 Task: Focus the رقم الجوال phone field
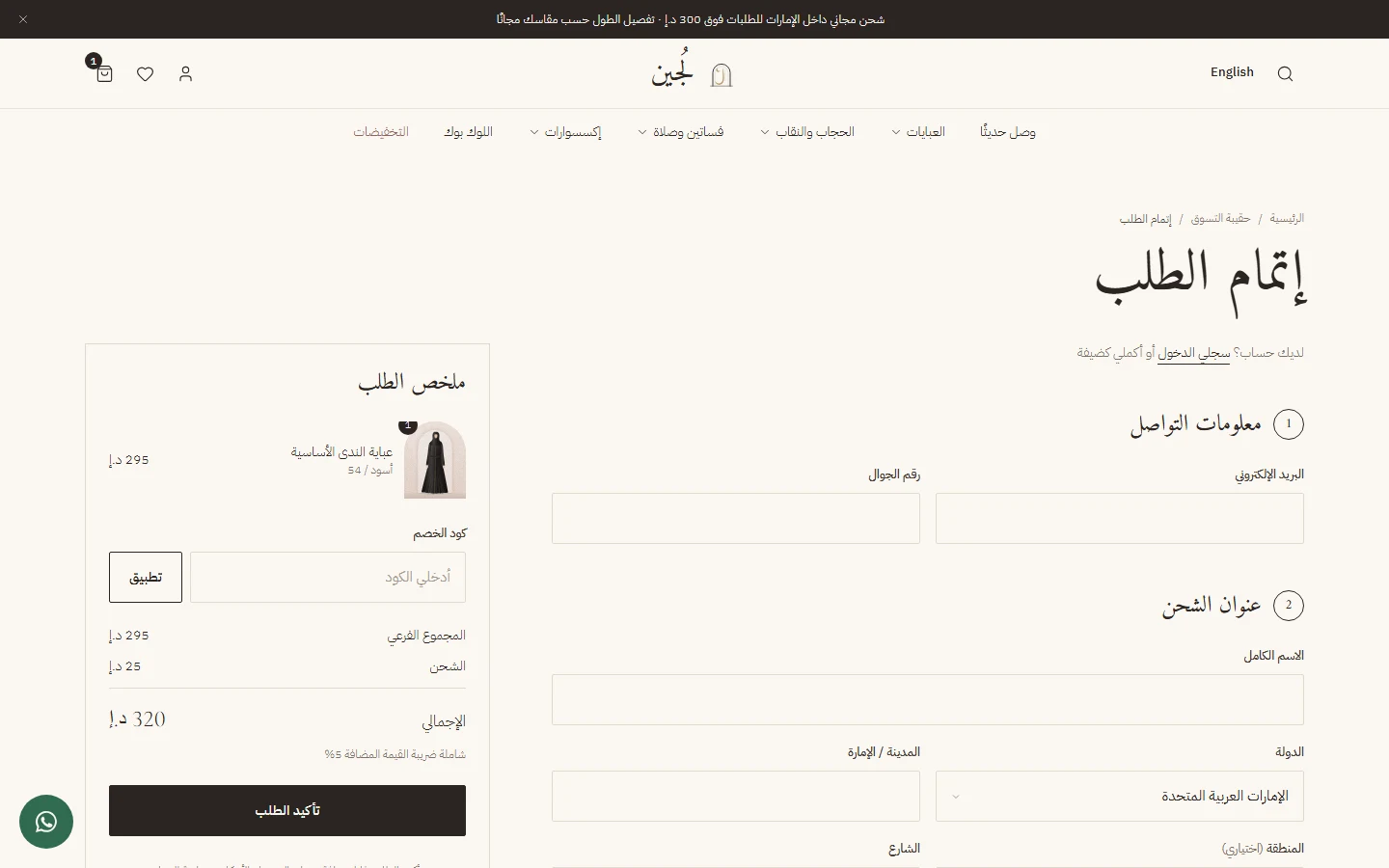736,519
